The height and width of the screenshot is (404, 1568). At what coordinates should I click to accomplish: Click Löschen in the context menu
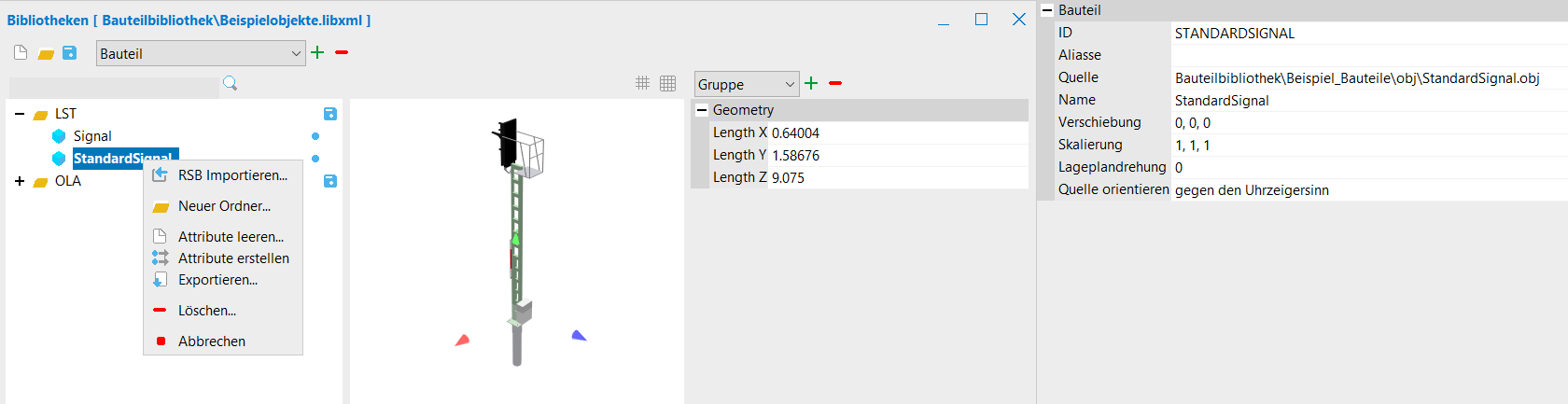(x=207, y=311)
